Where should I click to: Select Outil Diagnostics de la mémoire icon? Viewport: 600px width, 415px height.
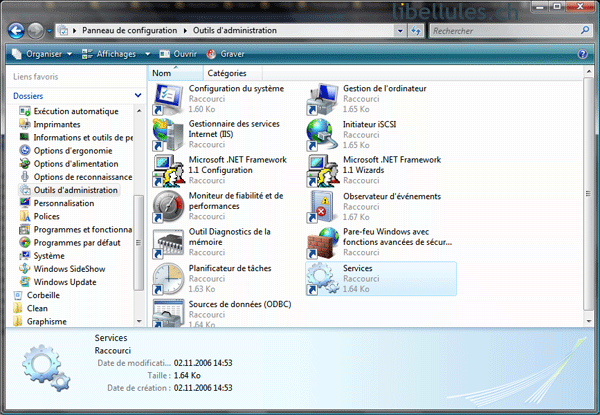tap(168, 243)
